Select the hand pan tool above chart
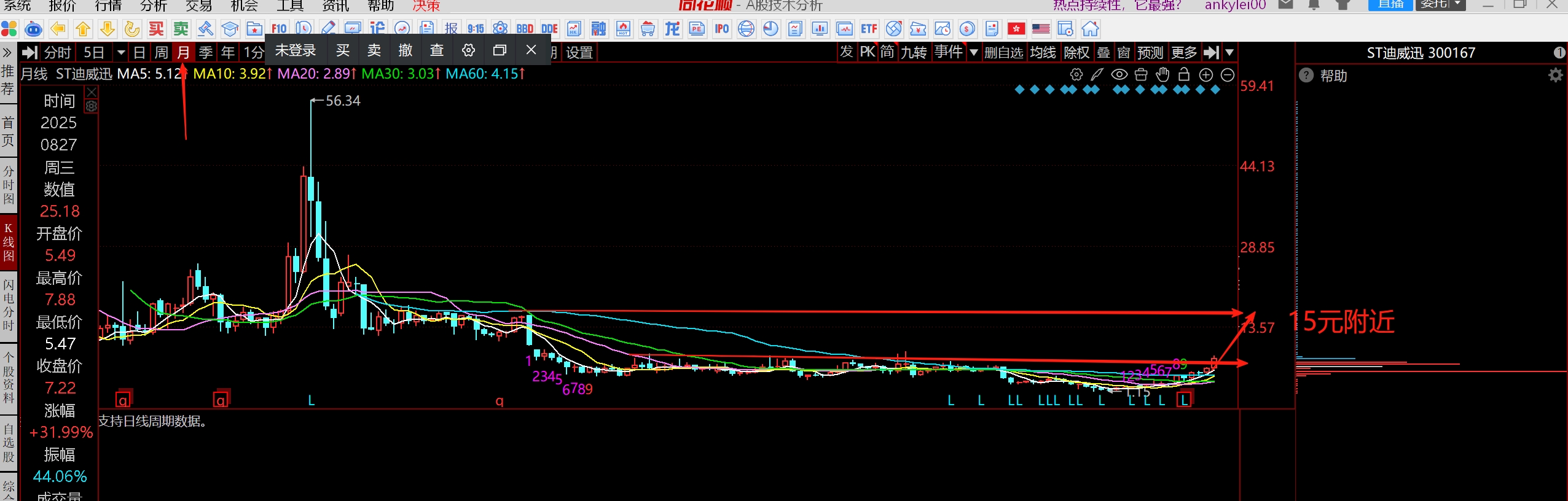The width and height of the screenshot is (1568, 501). (x=1162, y=75)
